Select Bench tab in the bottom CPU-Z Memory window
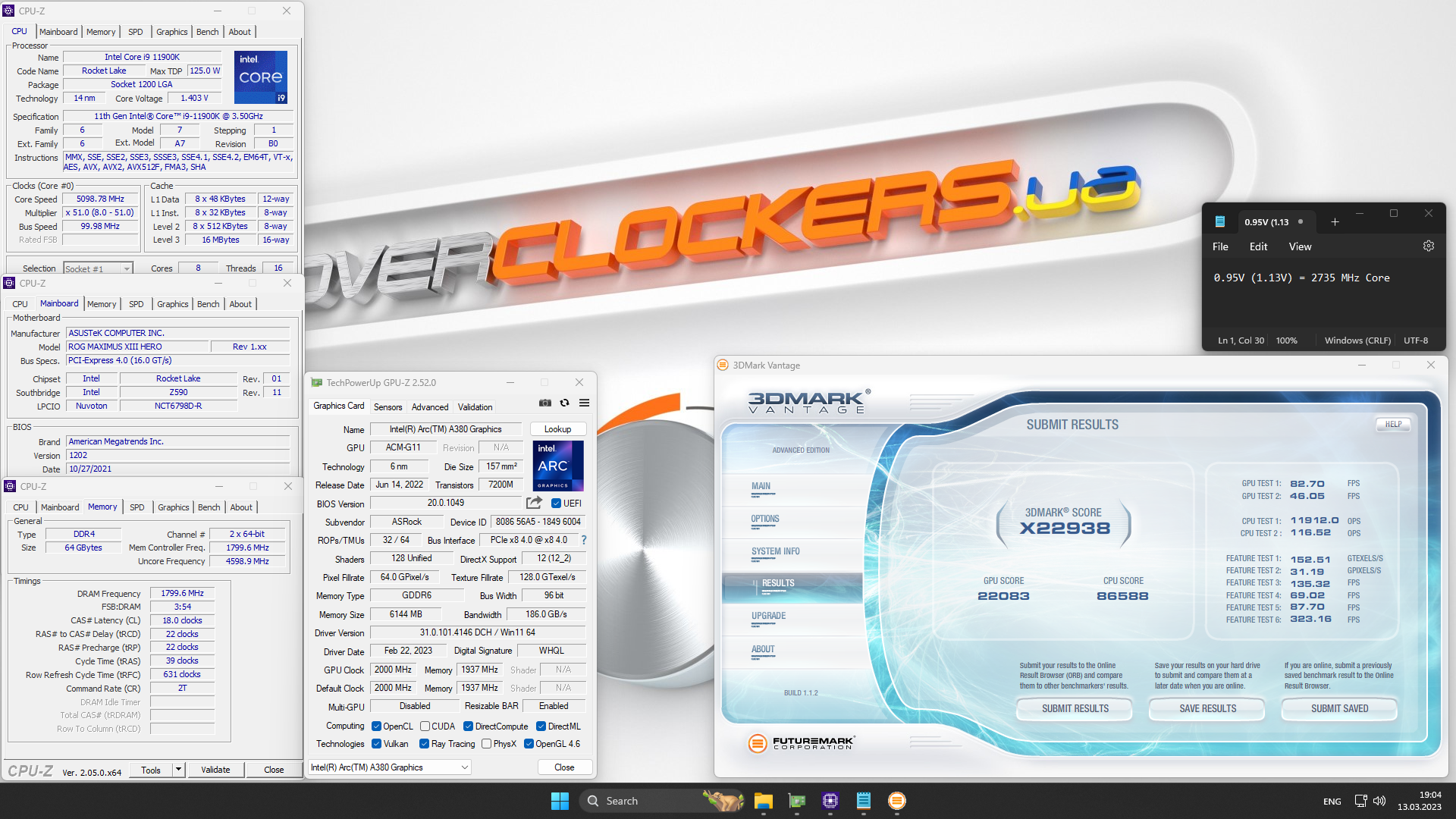This screenshot has width=1456, height=819. (x=209, y=507)
